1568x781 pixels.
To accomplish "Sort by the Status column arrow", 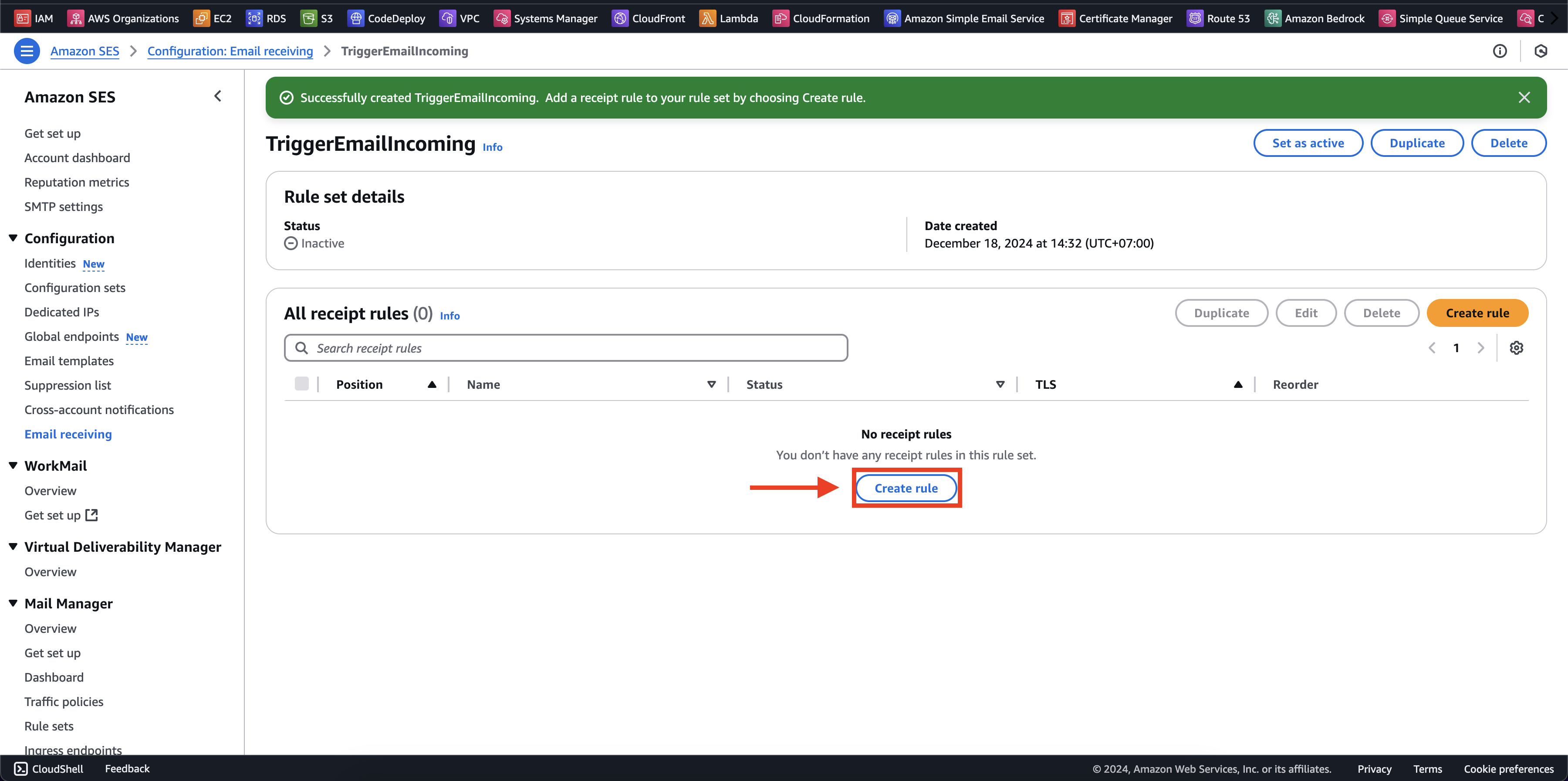I will tap(1000, 384).
